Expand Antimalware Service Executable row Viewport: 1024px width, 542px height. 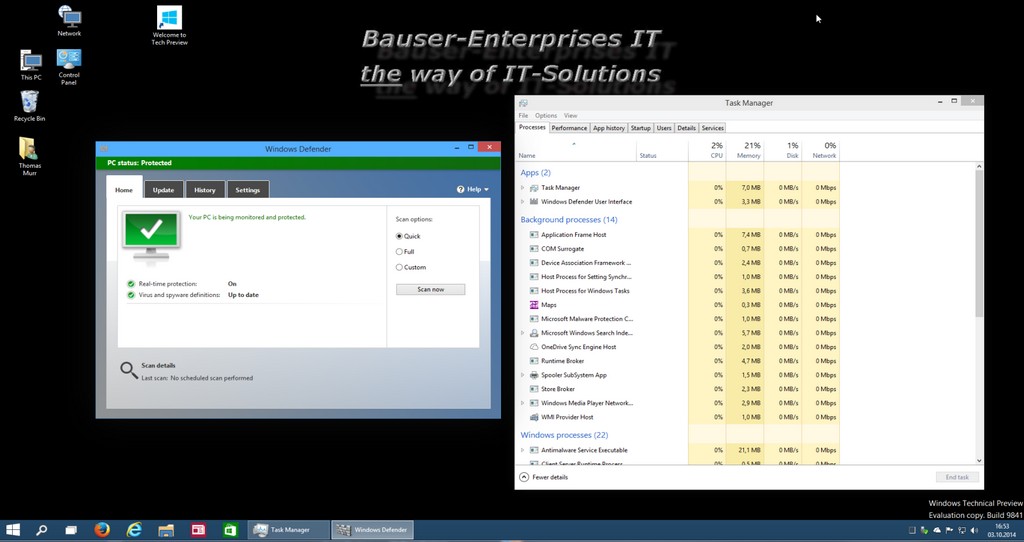coord(522,450)
